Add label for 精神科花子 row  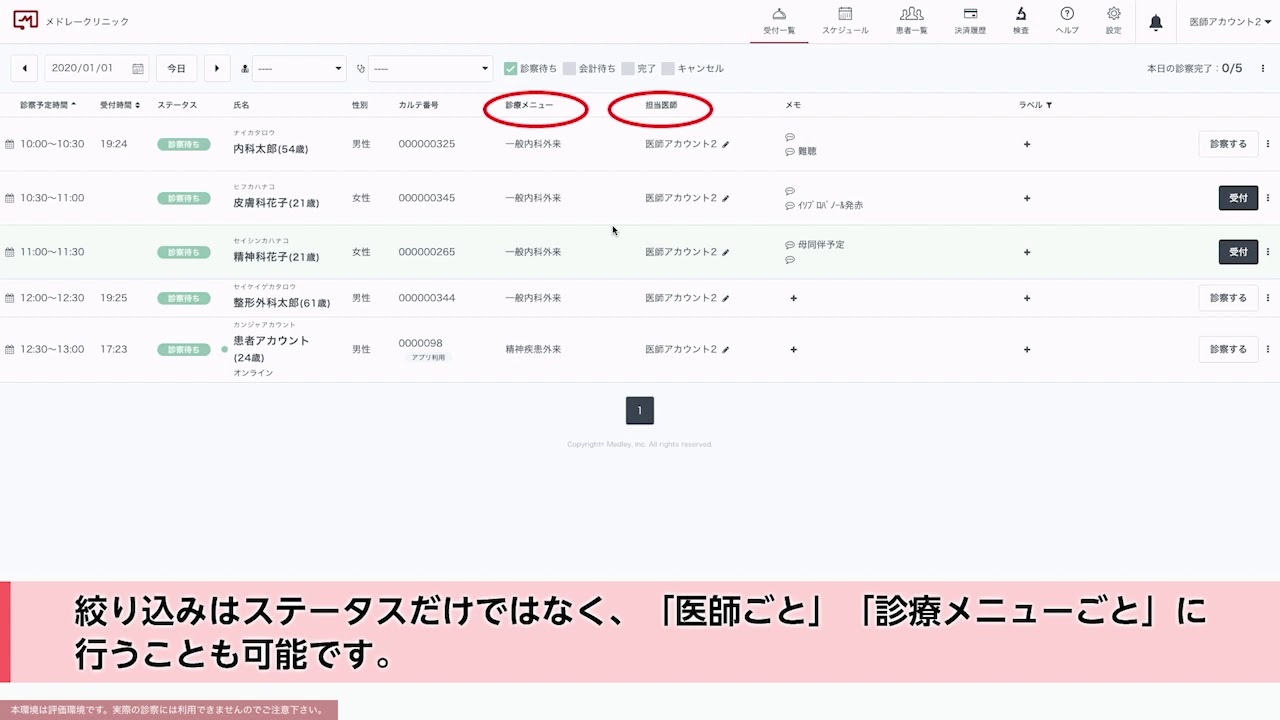pos(1027,252)
